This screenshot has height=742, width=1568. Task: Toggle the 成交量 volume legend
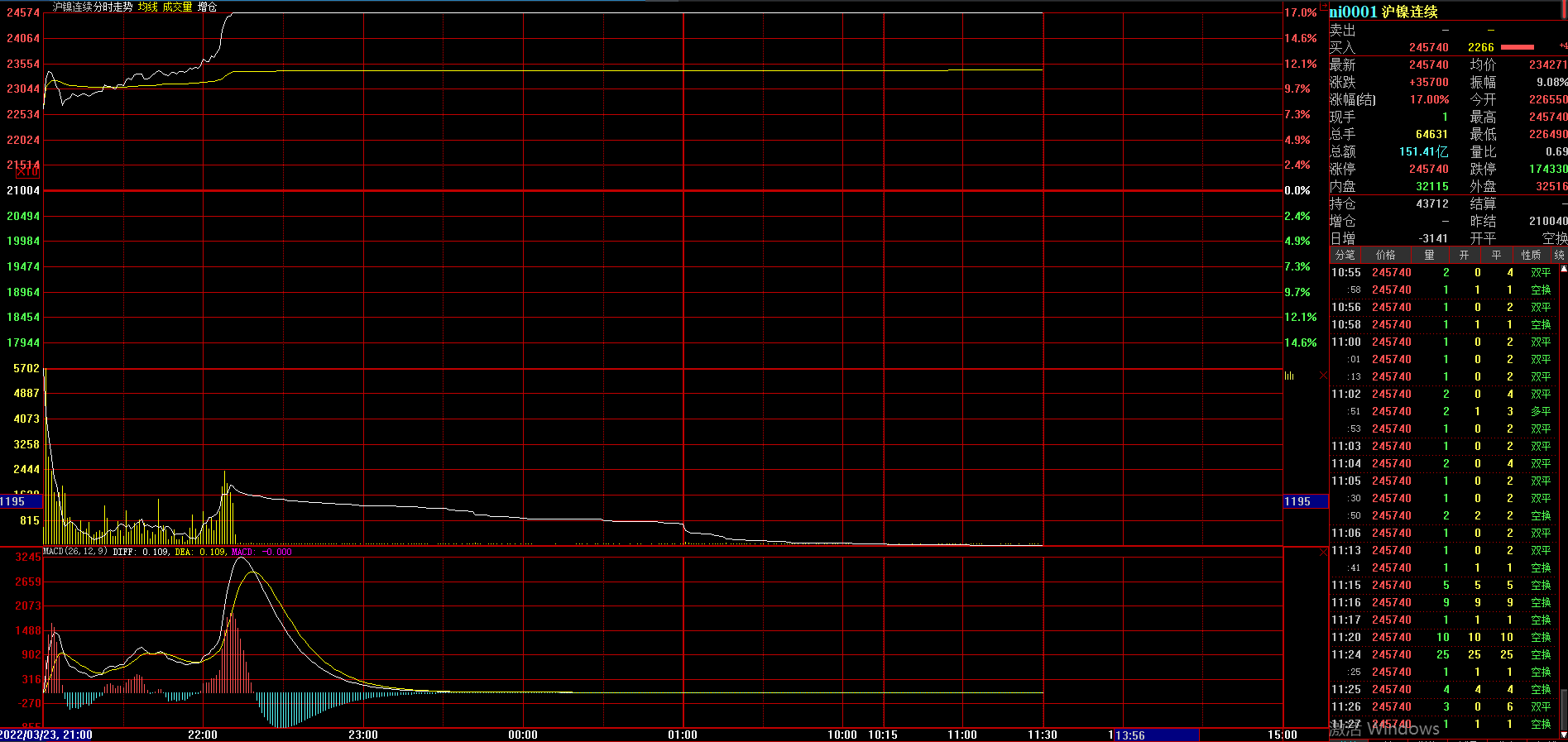[x=177, y=7]
